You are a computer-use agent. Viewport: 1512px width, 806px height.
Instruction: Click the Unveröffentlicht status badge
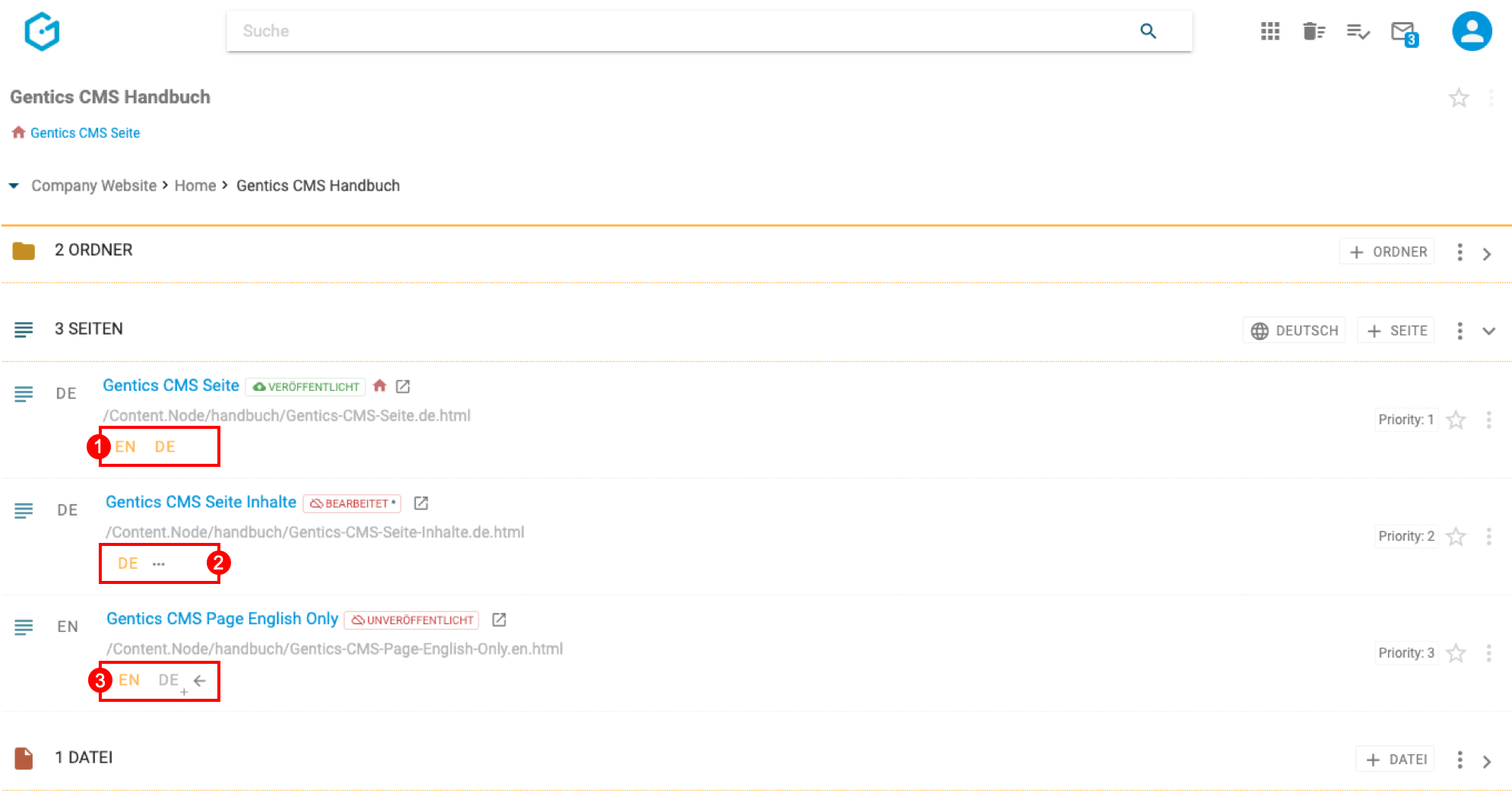[411, 620]
